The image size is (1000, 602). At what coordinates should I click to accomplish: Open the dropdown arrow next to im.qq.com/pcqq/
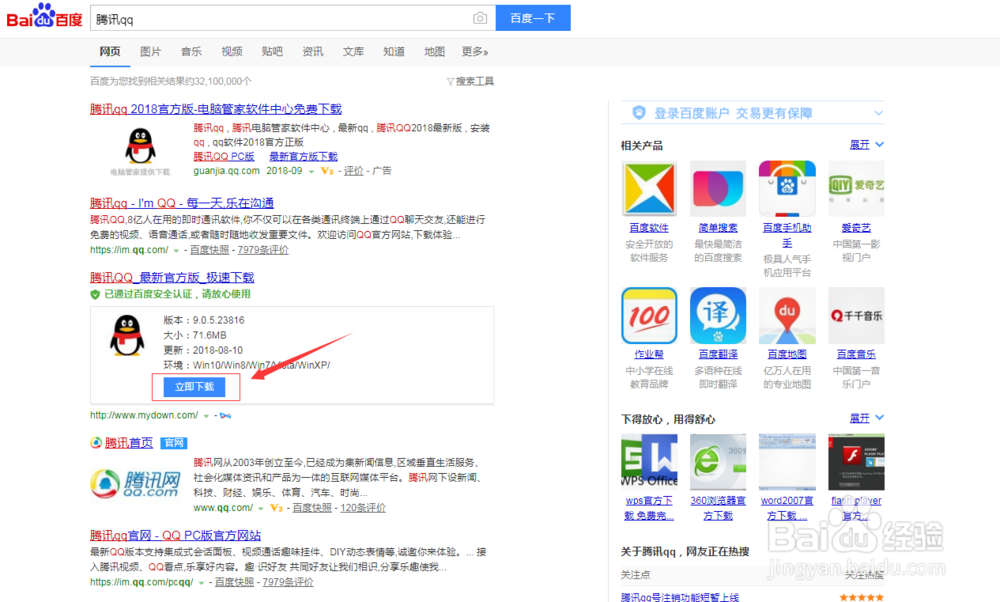(x=201, y=583)
